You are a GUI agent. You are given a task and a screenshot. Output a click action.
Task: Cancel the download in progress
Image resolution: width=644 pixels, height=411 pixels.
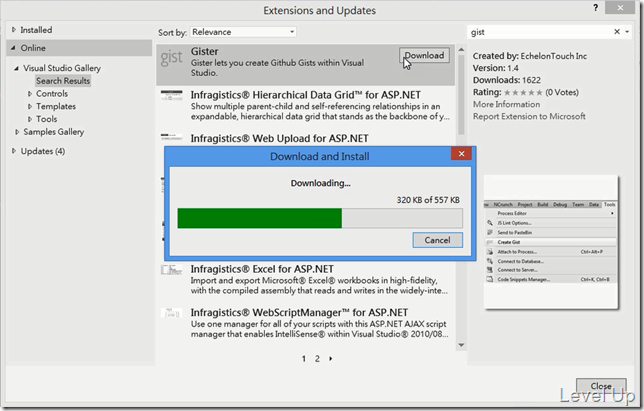point(437,240)
